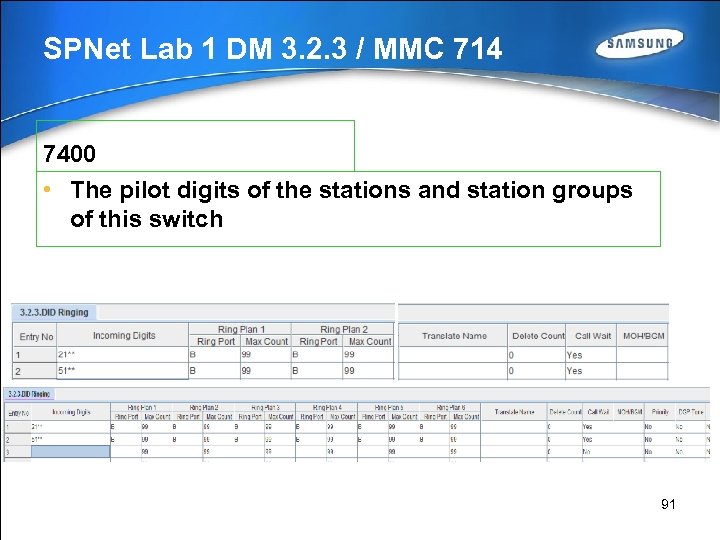Click MOH/BCM header in upper table
This screenshot has height=540, width=720.
643,336
